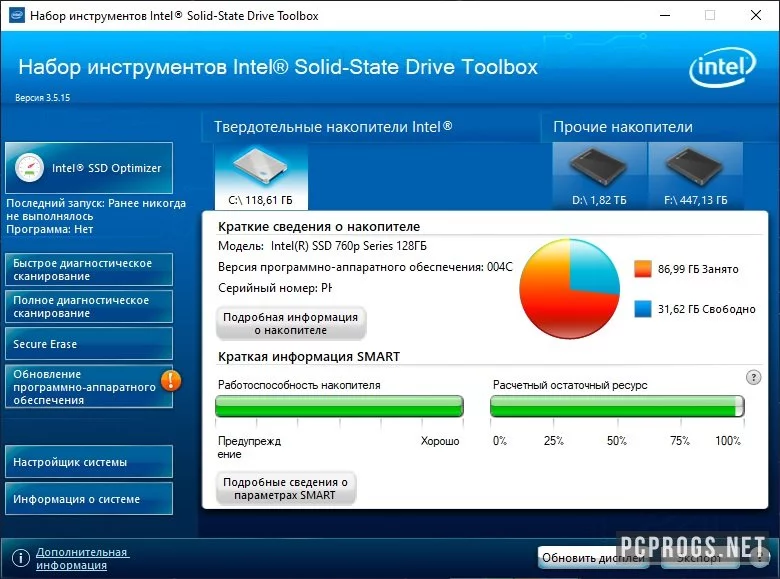Click the other drives header (Прочие накопители)
The height and width of the screenshot is (579, 780).
coord(623,127)
